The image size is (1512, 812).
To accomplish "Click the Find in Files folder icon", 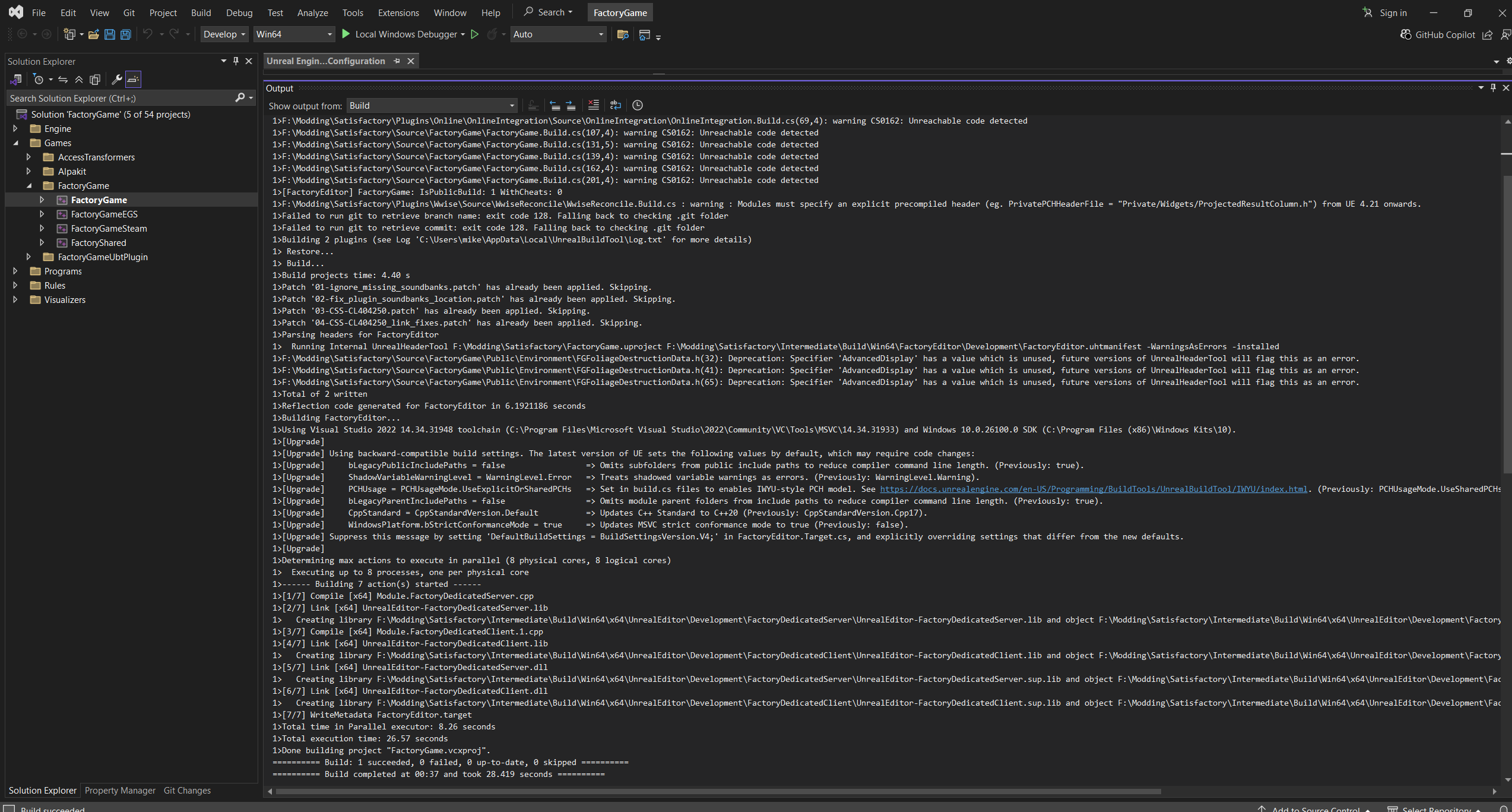I will click(x=623, y=34).
